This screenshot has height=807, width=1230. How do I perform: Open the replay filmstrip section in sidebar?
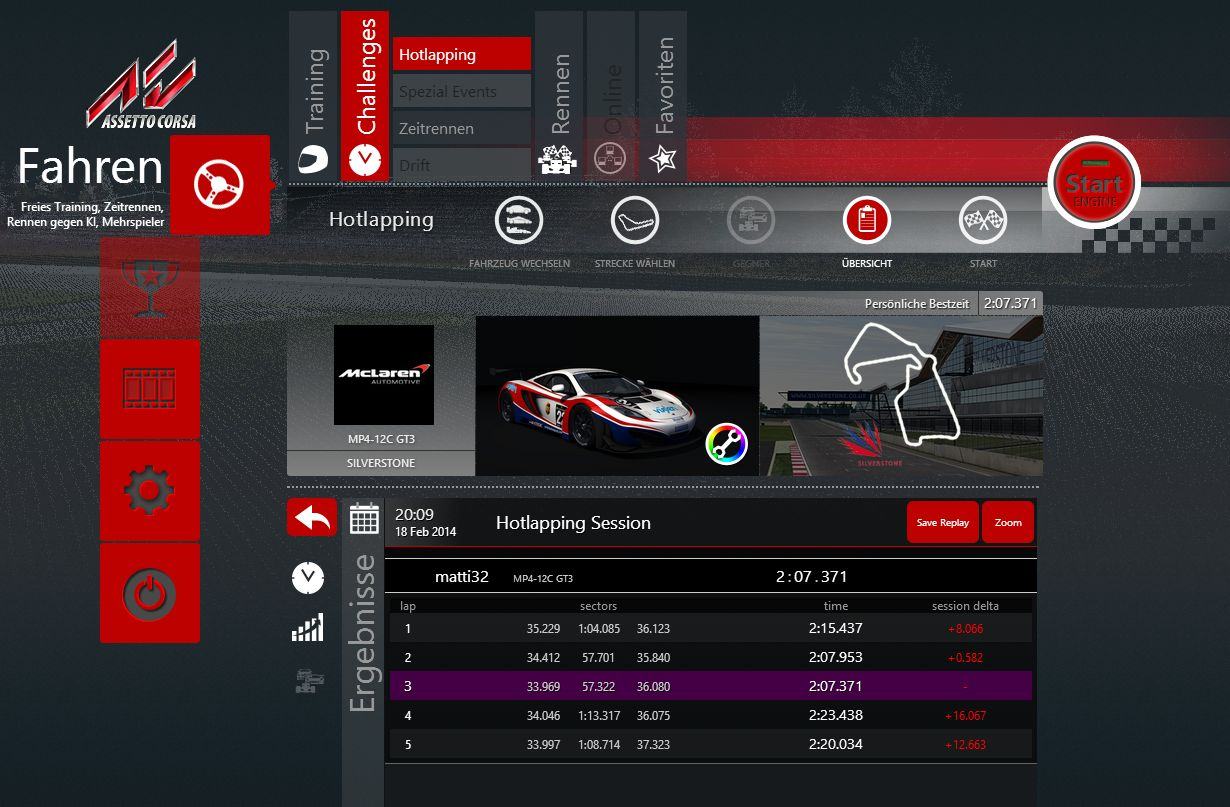point(150,388)
